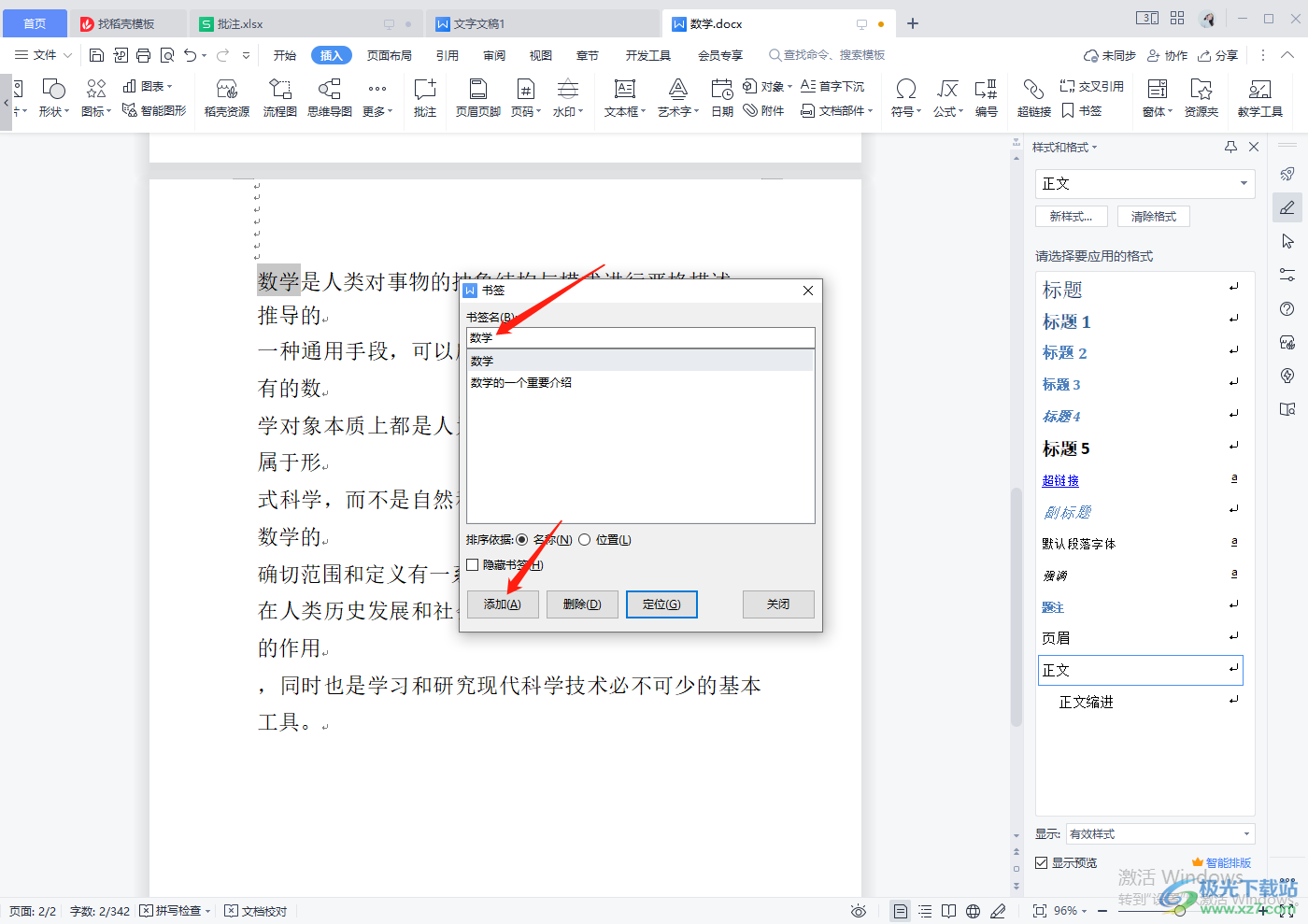The height and width of the screenshot is (924, 1308).
Task: Switch to the Start (开始) ribbon tab
Action: (x=285, y=55)
